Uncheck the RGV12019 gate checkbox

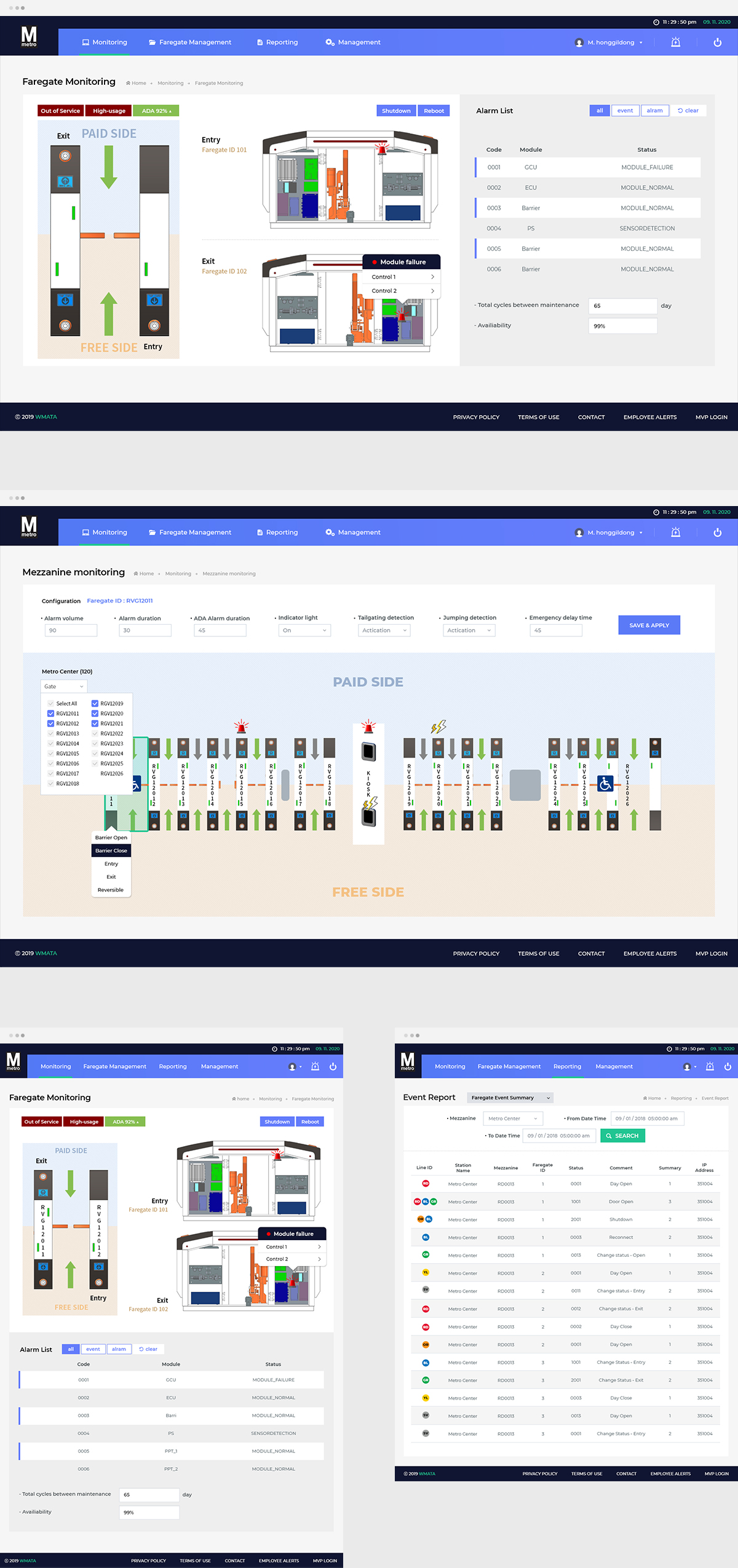tap(95, 703)
